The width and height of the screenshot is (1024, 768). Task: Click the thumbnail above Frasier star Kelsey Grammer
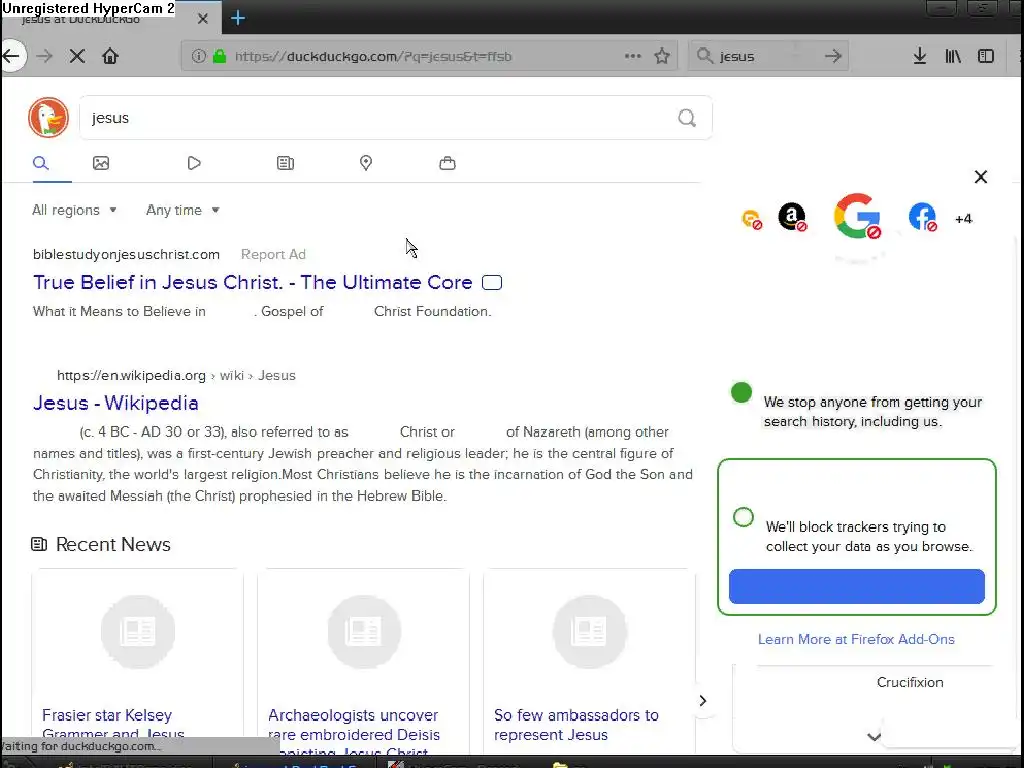pos(138,632)
